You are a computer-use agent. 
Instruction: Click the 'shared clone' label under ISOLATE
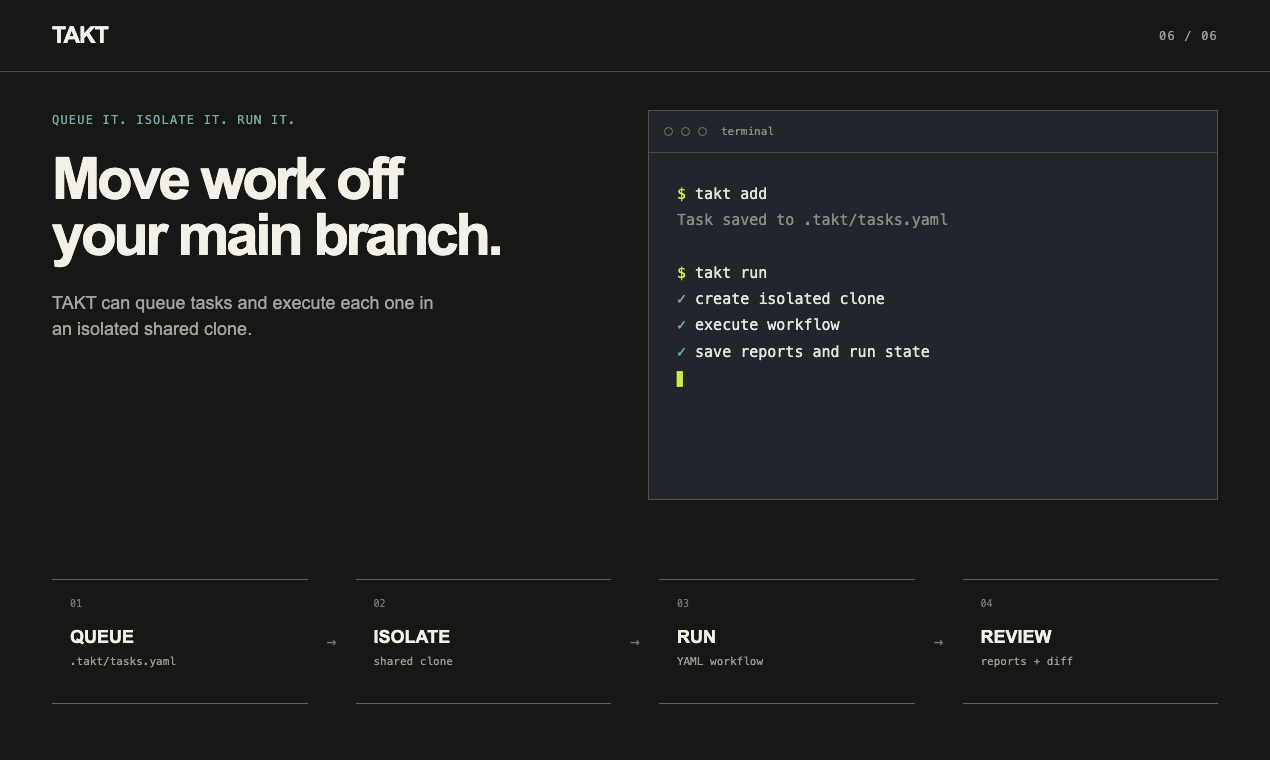pos(413,662)
